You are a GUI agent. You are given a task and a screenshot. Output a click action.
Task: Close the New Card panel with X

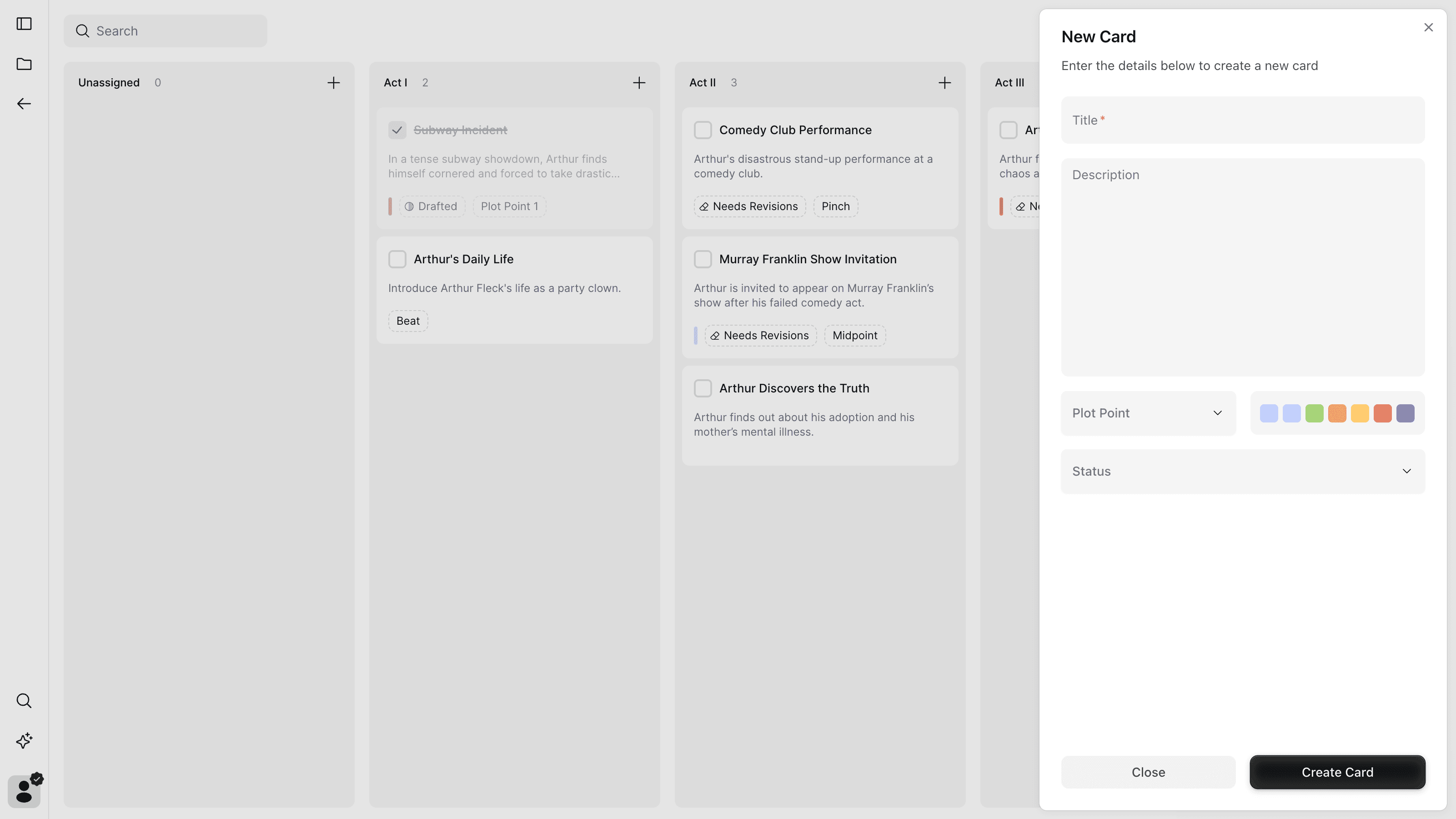[1429, 27]
